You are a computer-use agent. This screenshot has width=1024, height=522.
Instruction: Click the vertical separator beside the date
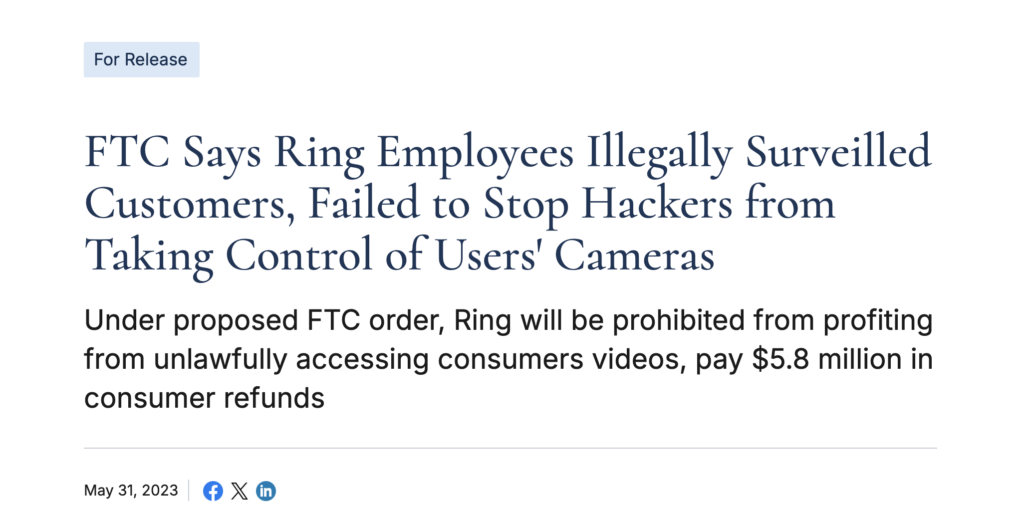coord(189,490)
